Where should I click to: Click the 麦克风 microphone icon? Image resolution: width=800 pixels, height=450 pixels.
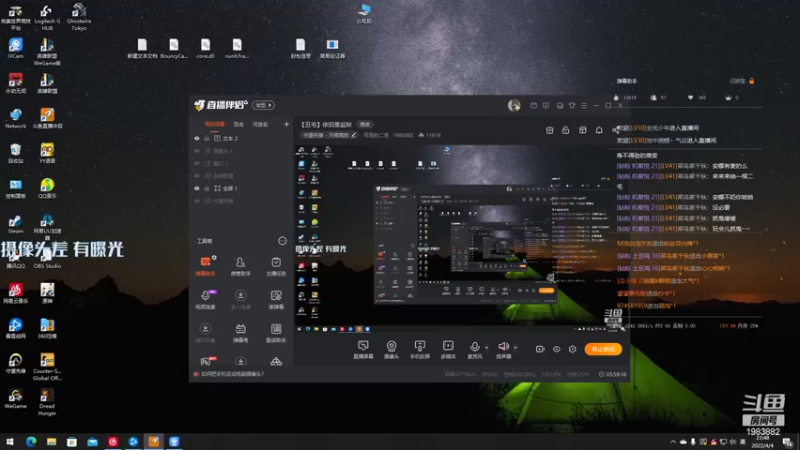(x=474, y=347)
